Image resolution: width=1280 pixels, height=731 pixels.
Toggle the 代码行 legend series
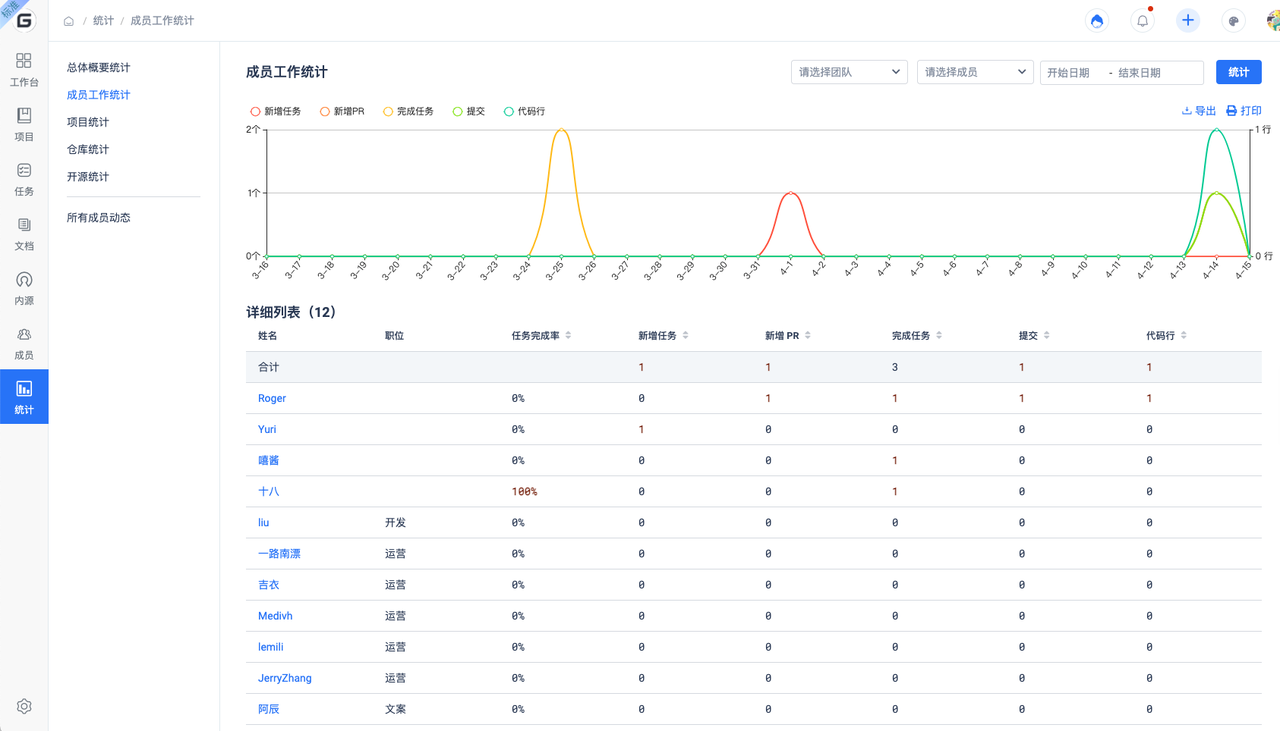[x=524, y=111]
